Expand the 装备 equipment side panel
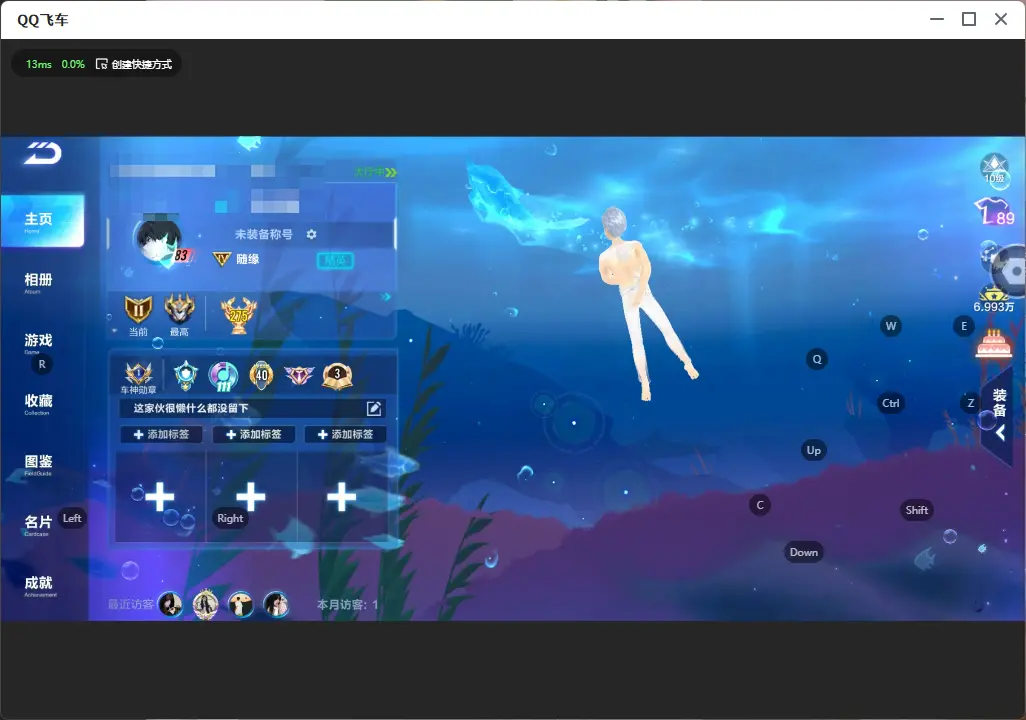The width and height of the screenshot is (1026, 720). coord(999,414)
